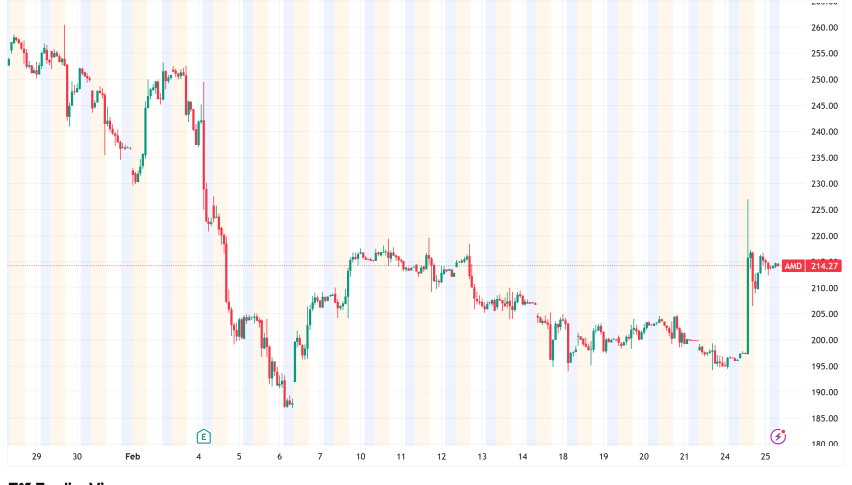
Task: Click the 200.00 price scale label
Action: [824, 341]
